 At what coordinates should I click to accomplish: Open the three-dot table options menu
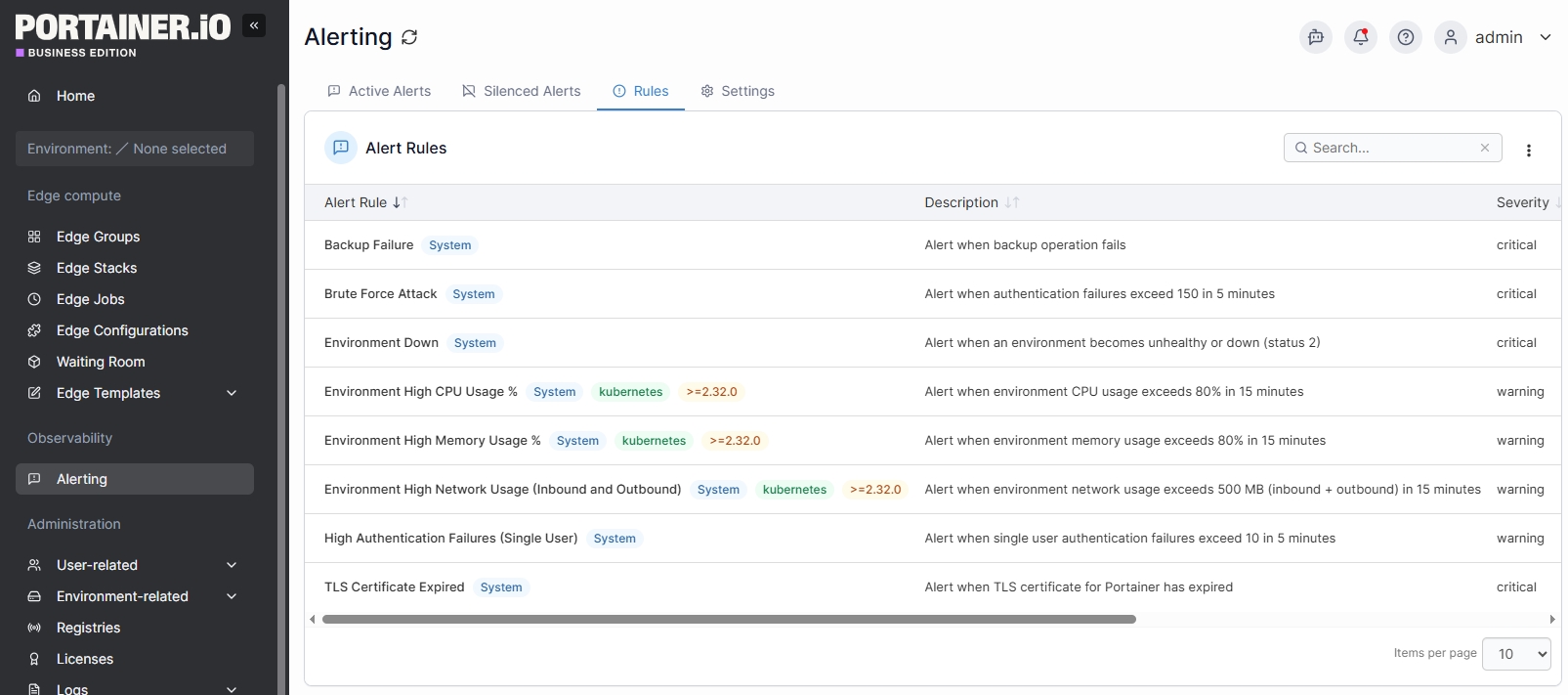pos(1528,151)
